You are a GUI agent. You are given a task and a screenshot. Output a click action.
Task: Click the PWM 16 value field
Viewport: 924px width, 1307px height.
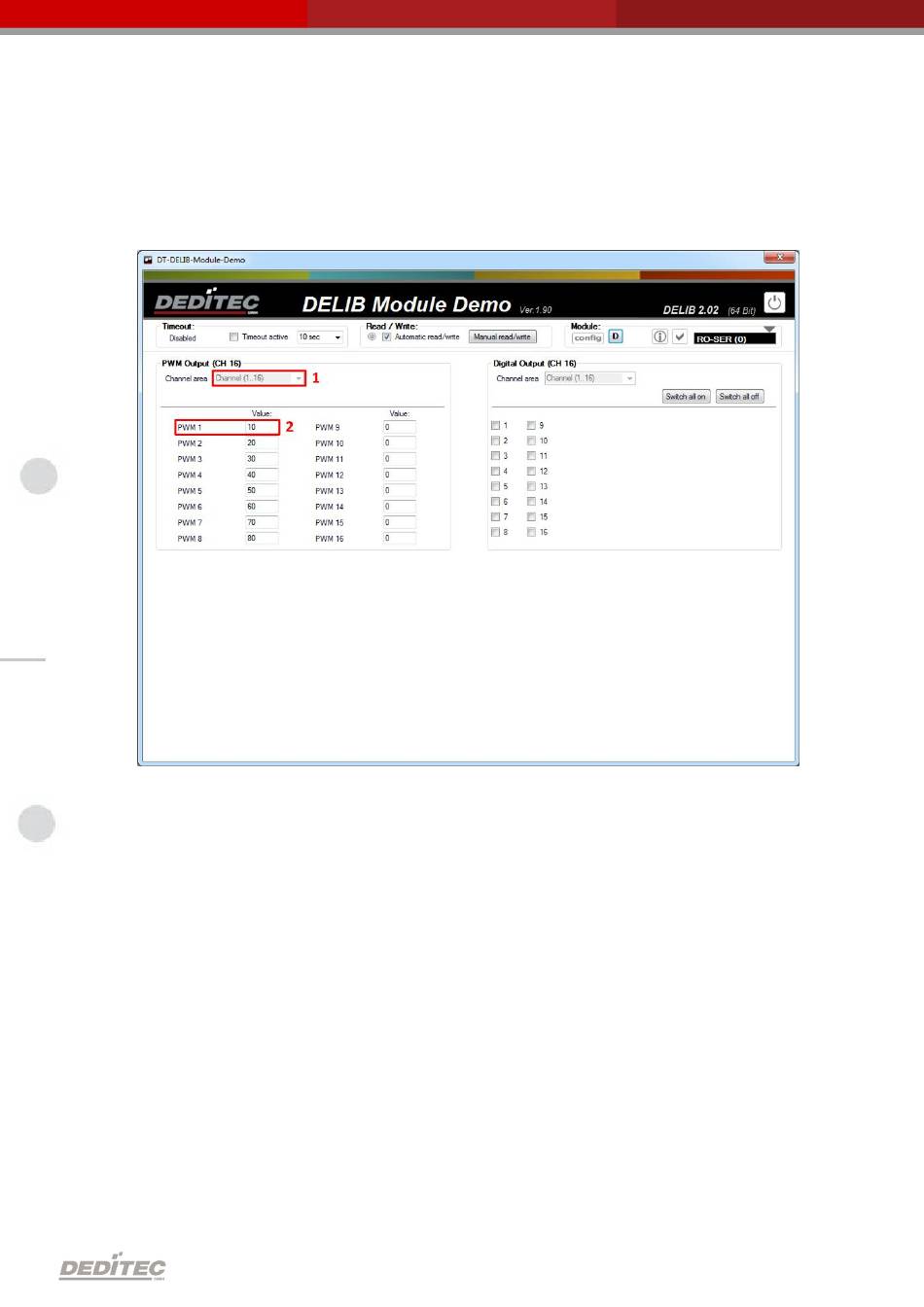coord(399,538)
